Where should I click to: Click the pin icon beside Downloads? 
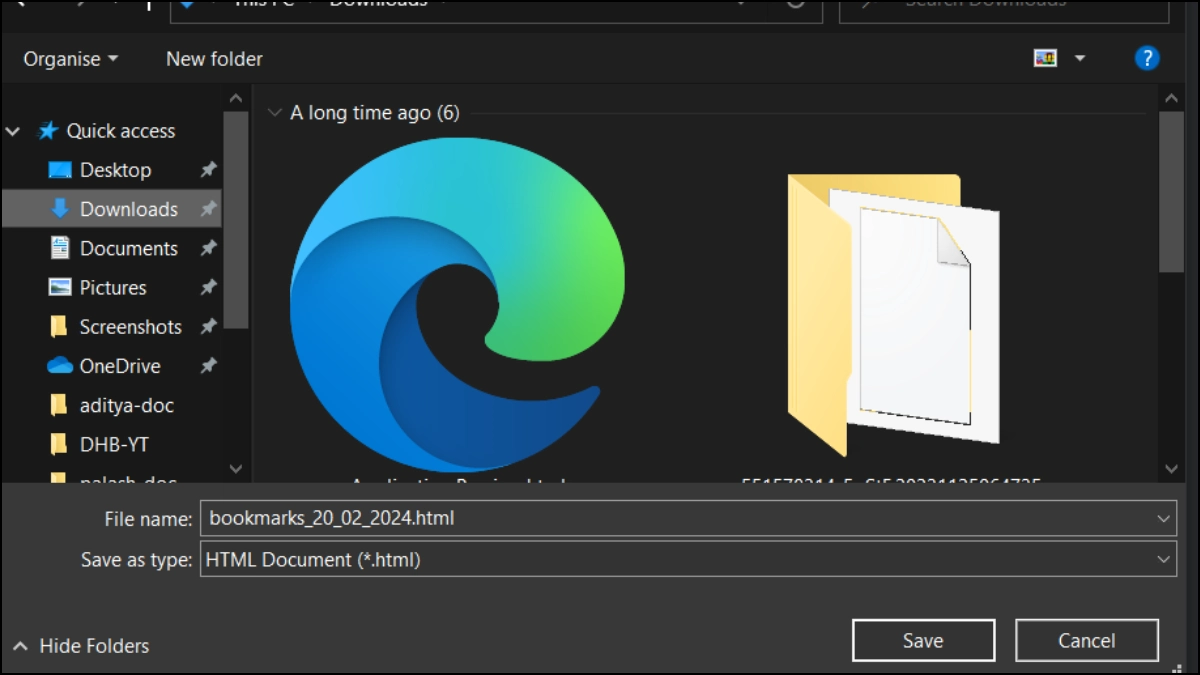[x=208, y=209]
